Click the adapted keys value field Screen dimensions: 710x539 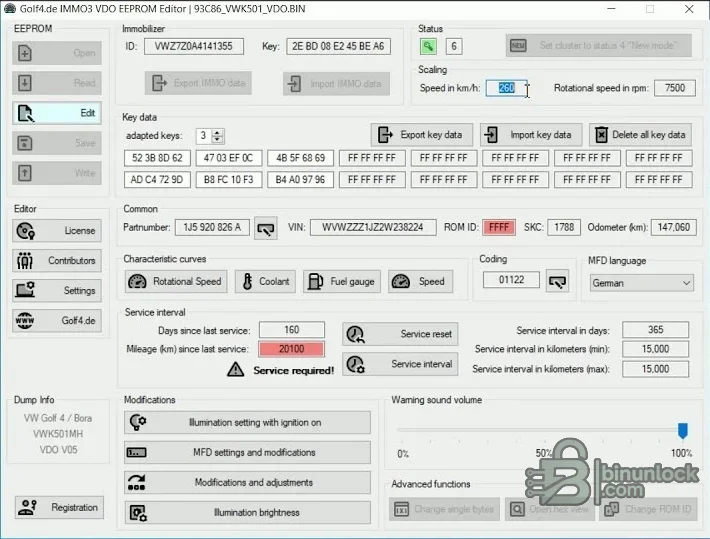tap(204, 136)
